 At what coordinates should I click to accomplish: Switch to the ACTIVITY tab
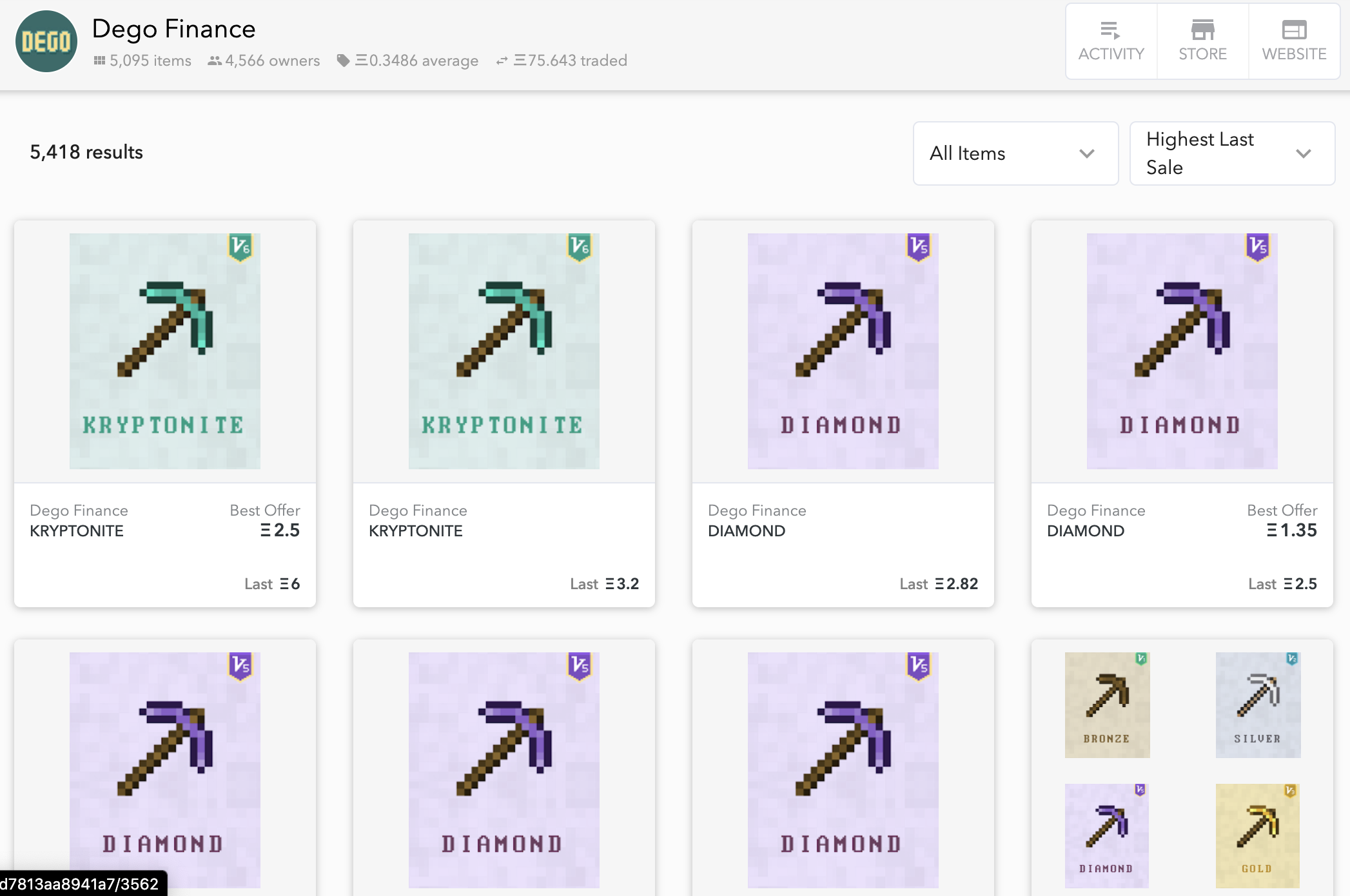point(1111,41)
